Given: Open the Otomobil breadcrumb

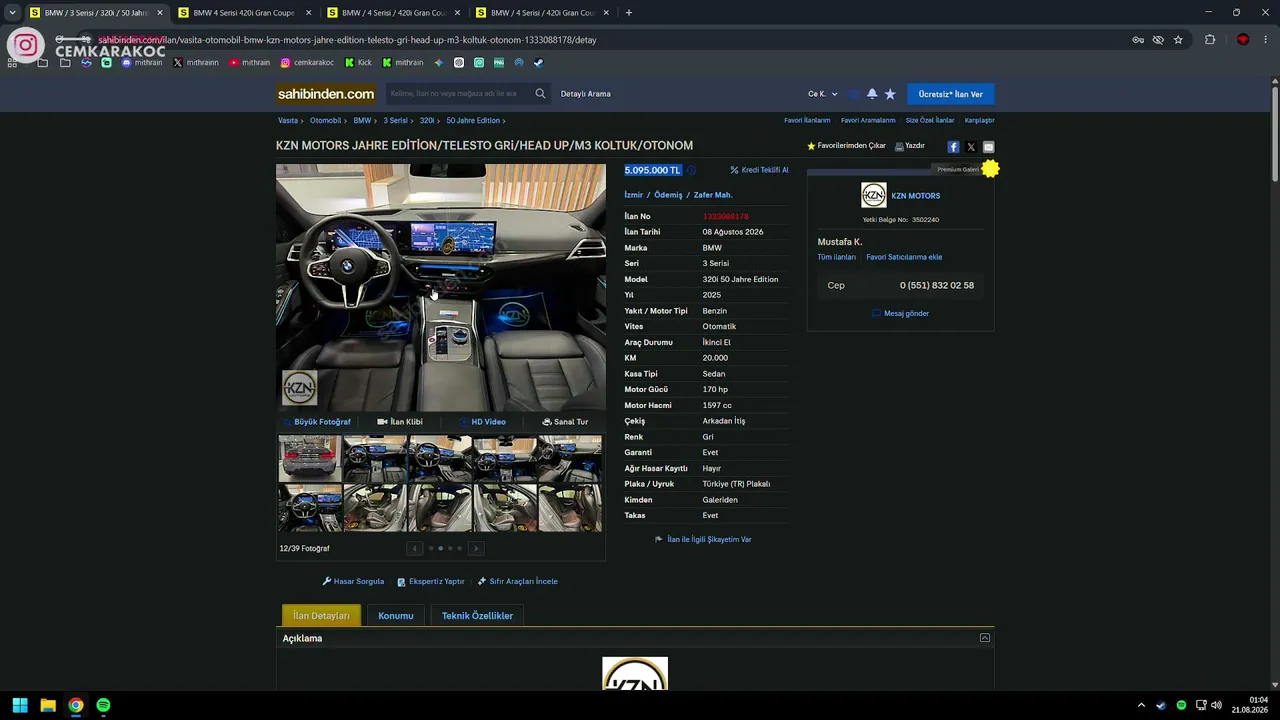Looking at the screenshot, I should pyautogui.click(x=326, y=120).
